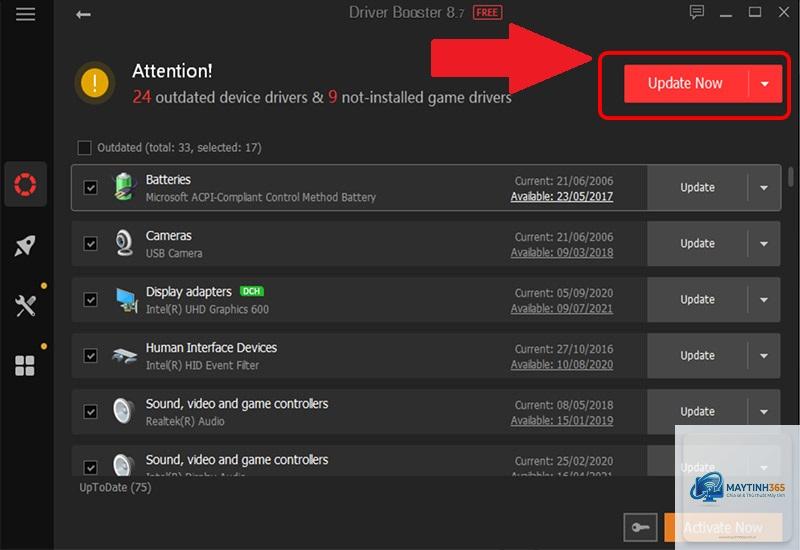Open the Boost rocket section

click(x=25, y=246)
